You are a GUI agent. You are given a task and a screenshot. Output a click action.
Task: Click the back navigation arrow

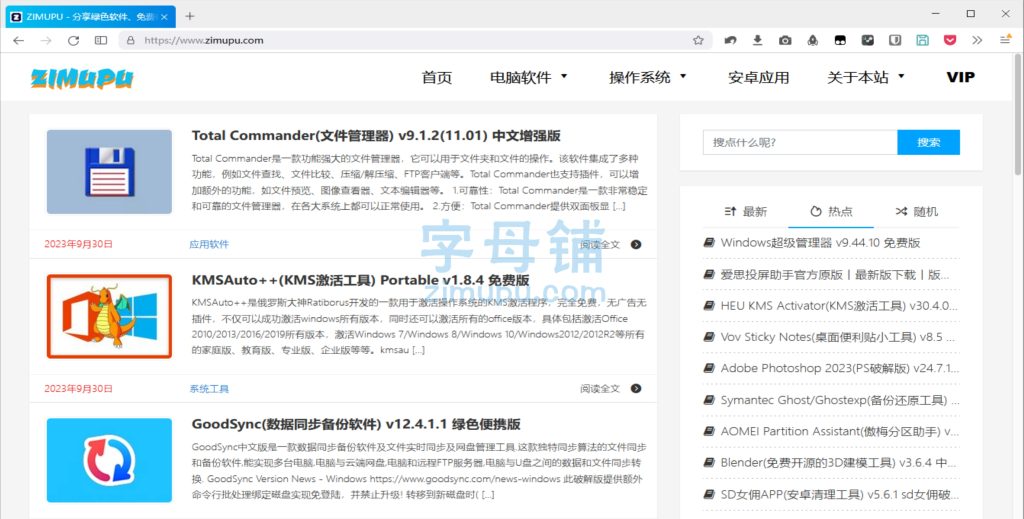[18, 40]
